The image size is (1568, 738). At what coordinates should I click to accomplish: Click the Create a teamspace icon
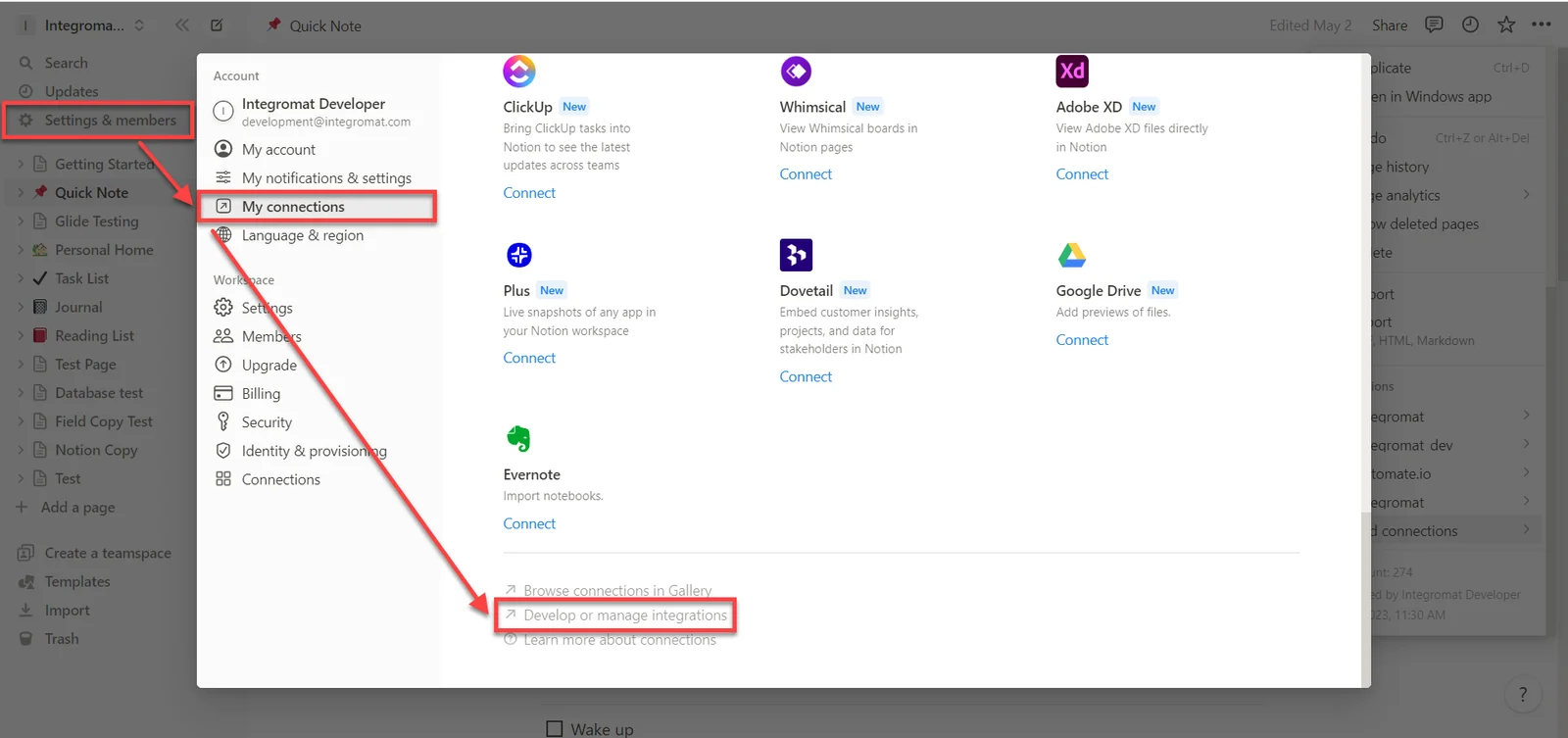point(26,554)
